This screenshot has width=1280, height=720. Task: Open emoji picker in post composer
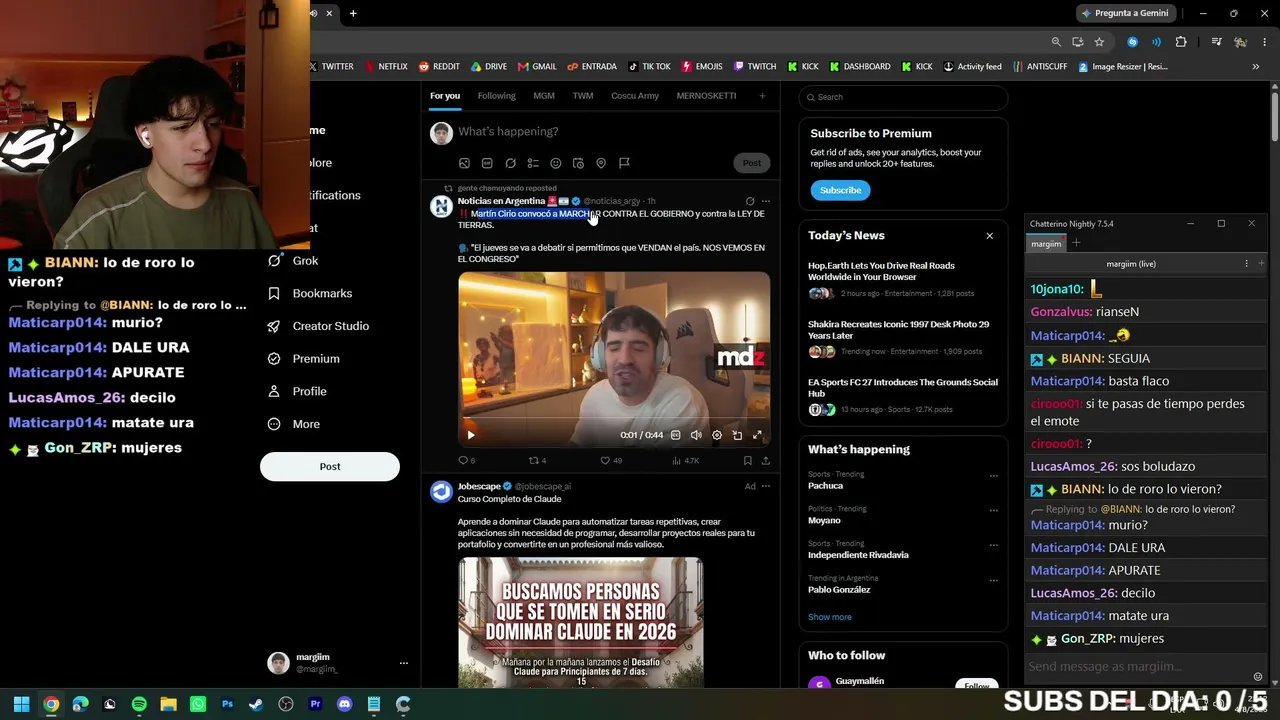point(556,163)
